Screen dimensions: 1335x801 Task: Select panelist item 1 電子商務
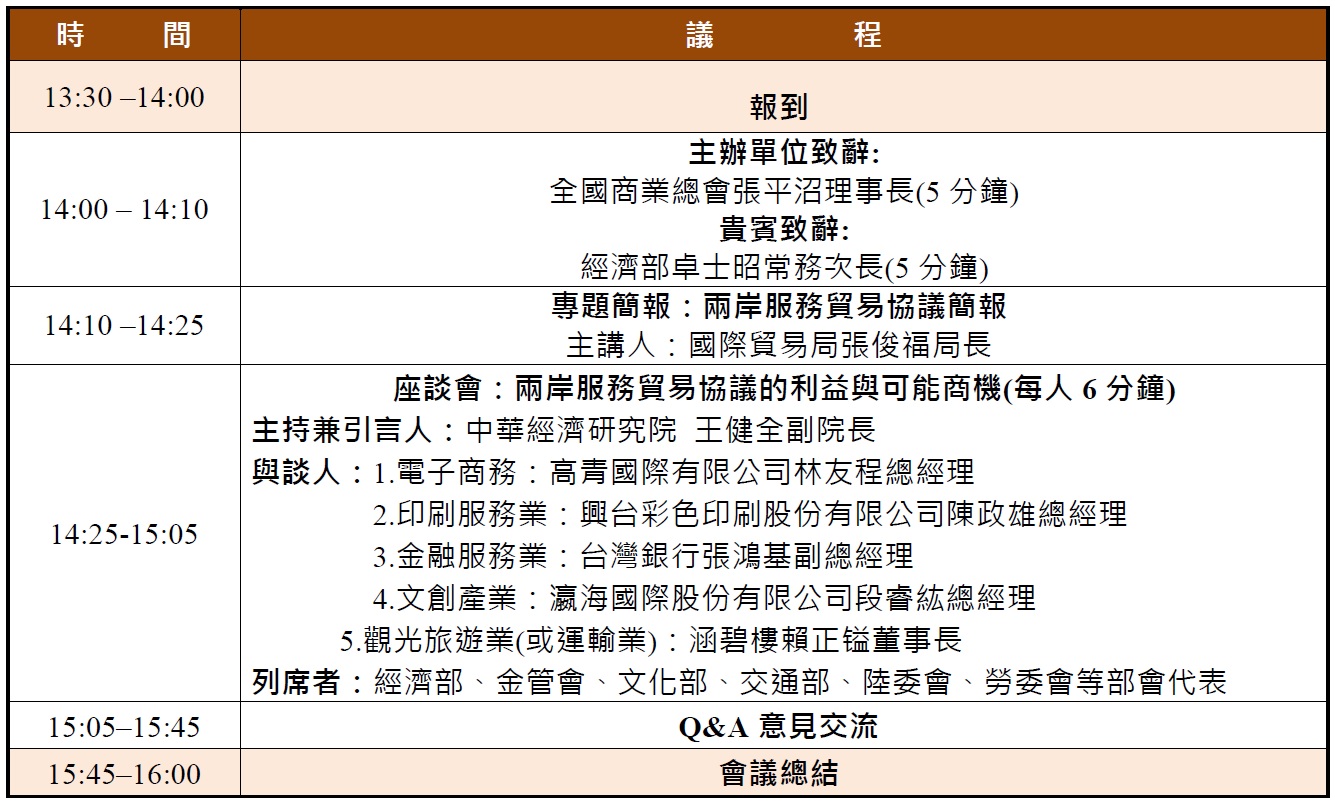(x=673, y=471)
